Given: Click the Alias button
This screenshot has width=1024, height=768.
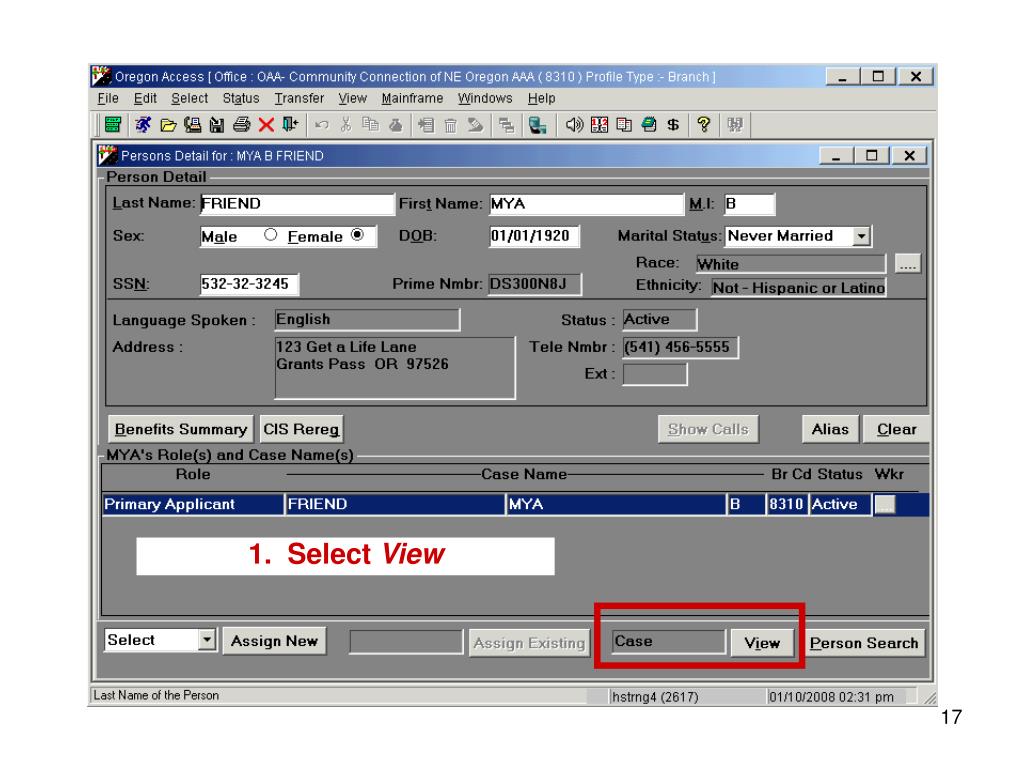Looking at the screenshot, I should (x=830, y=429).
